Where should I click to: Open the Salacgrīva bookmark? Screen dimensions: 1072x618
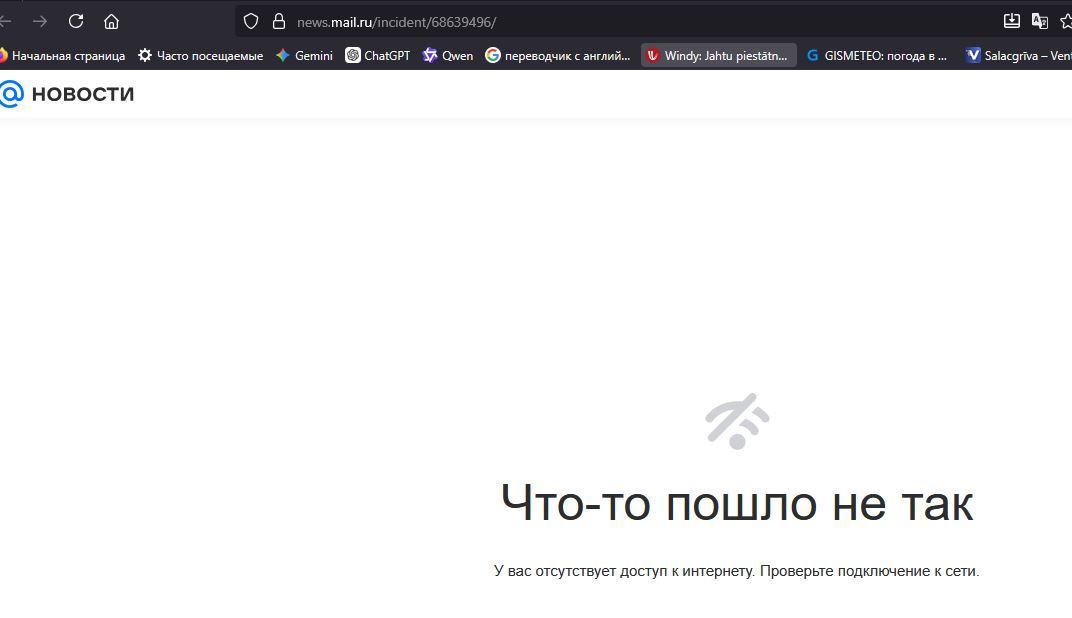(1018, 55)
